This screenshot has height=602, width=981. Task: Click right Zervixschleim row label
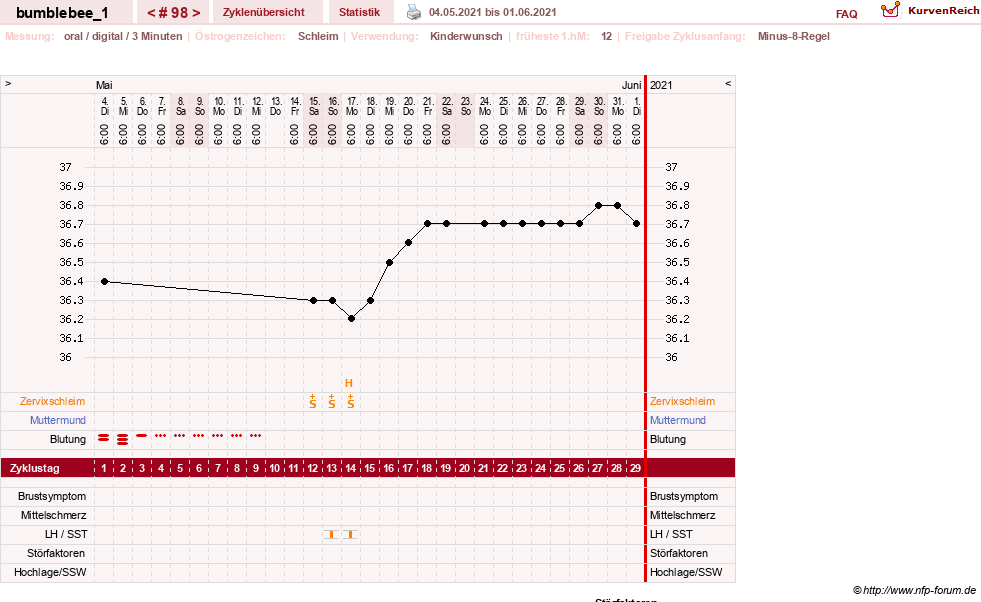(682, 401)
